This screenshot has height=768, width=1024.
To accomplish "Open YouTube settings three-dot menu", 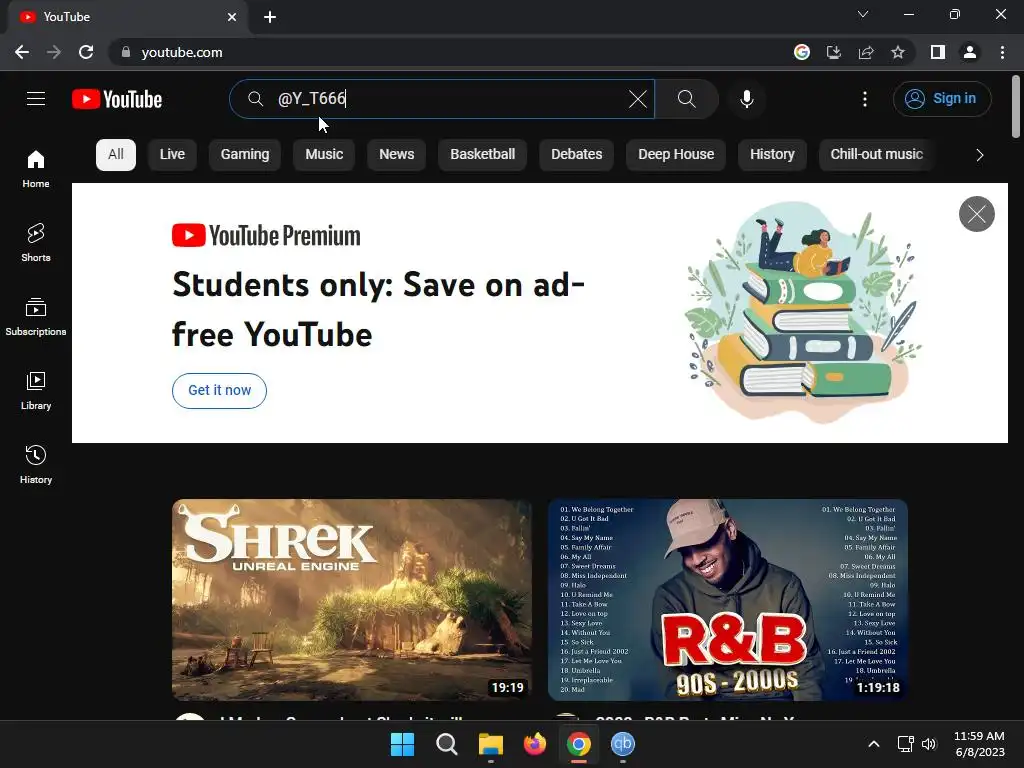I will 865,99.
